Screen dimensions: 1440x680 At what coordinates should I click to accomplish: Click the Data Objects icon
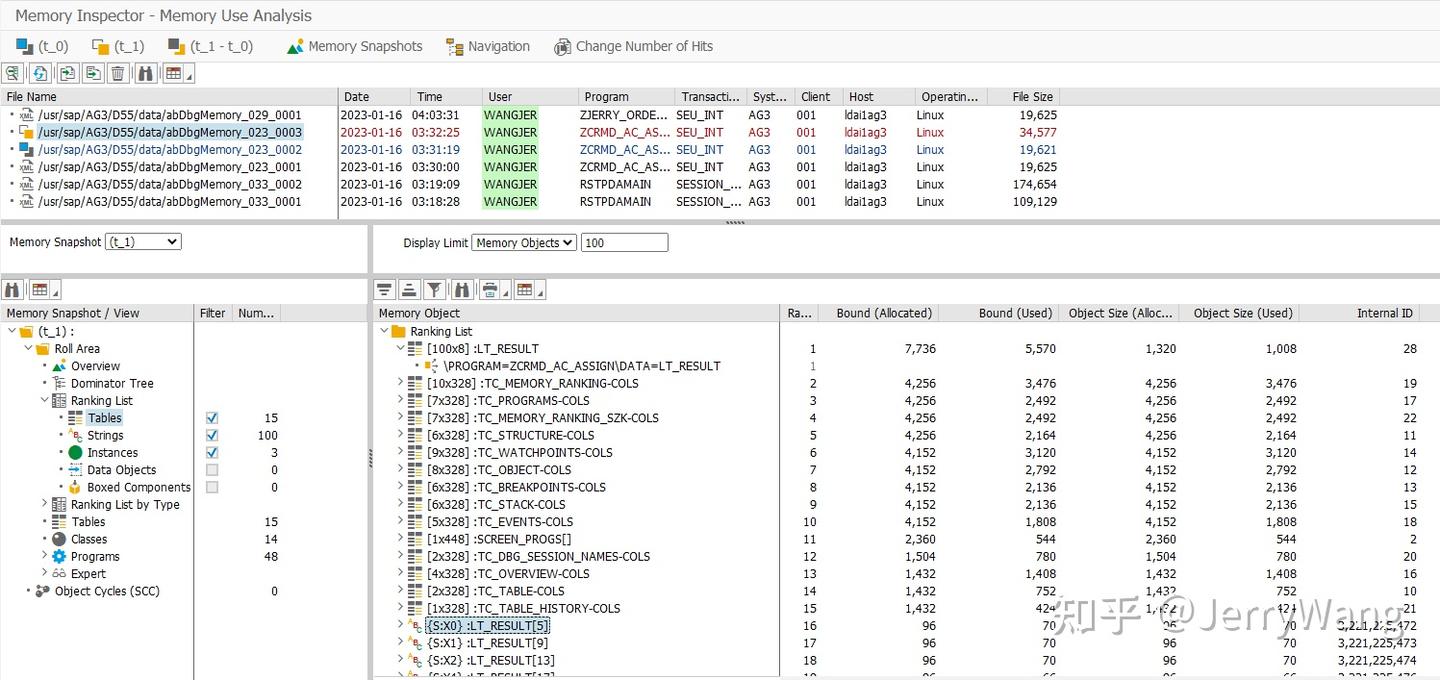click(76, 470)
